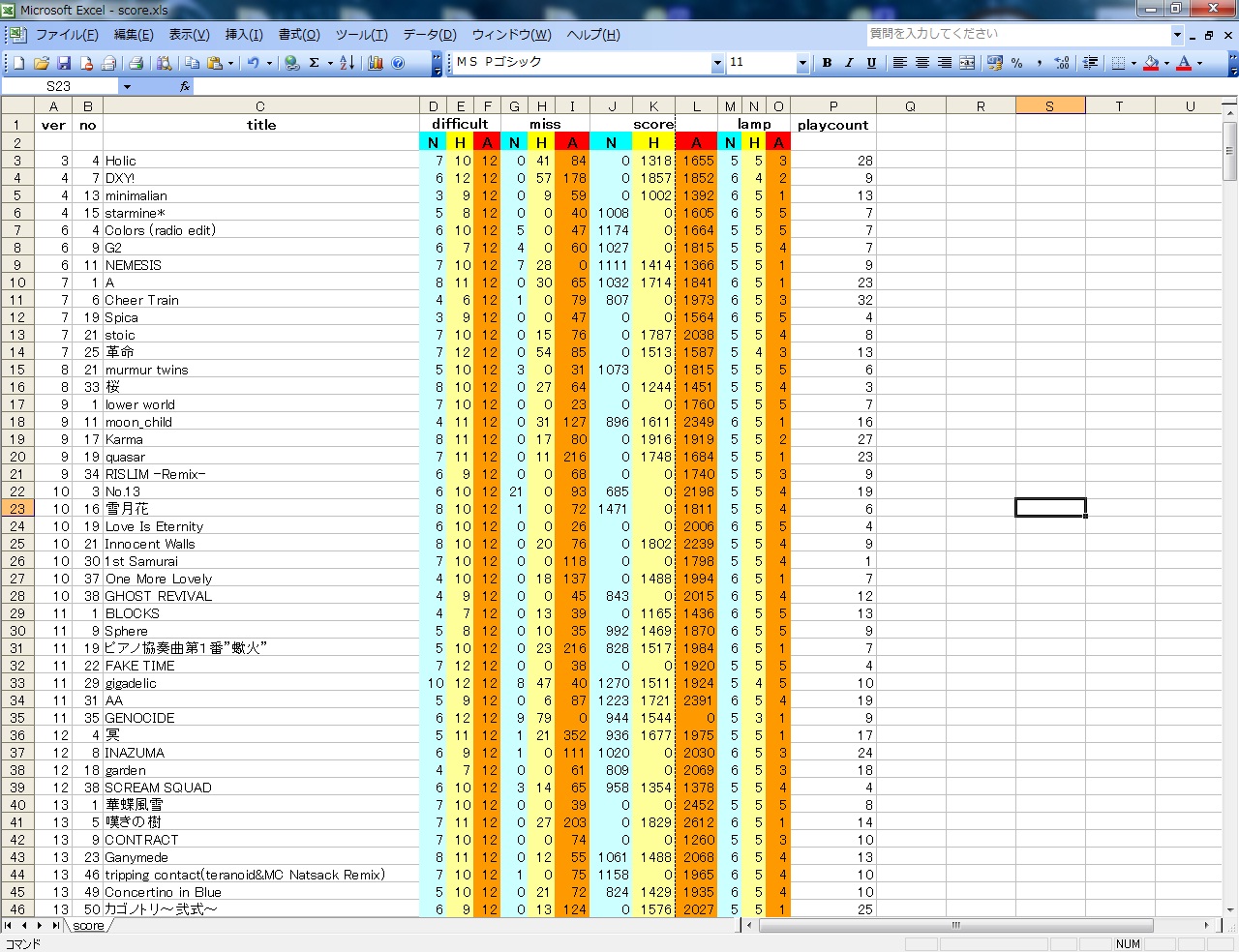
Task: Apply the yellow fill color bucket
Action: coord(1150,63)
